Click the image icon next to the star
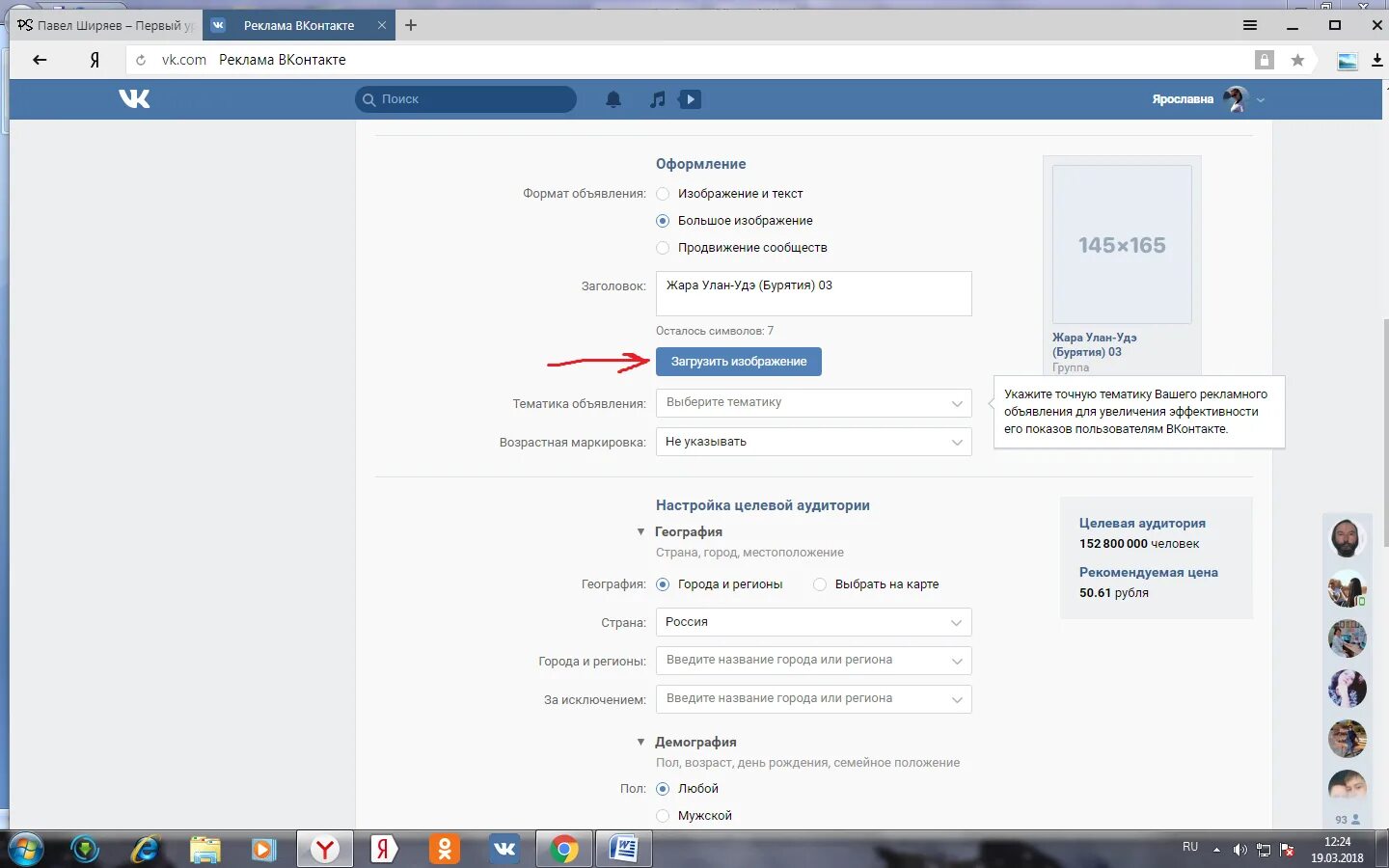This screenshot has width=1389, height=868. pyautogui.click(x=1348, y=60)
